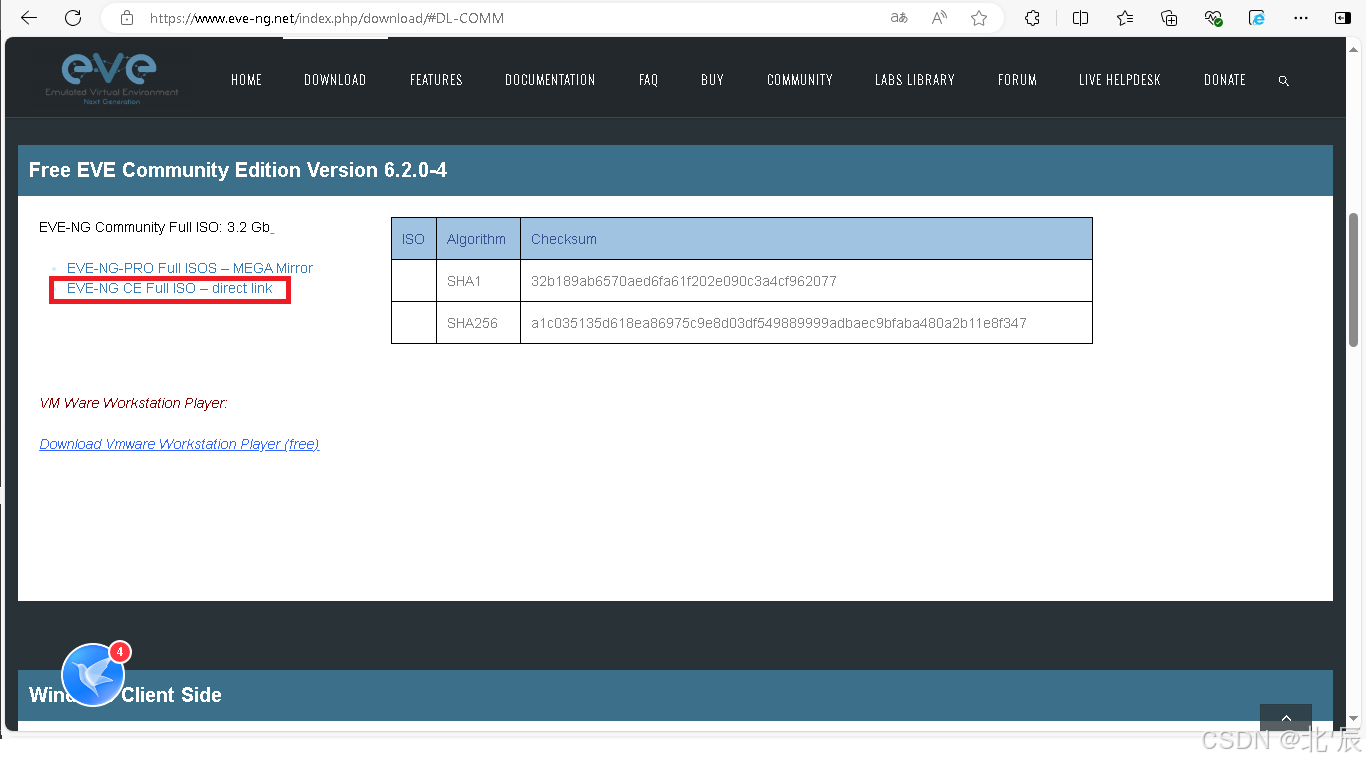Click the floating bird app icon
This screenshot has width=1366, height=763.
[93, 675]
